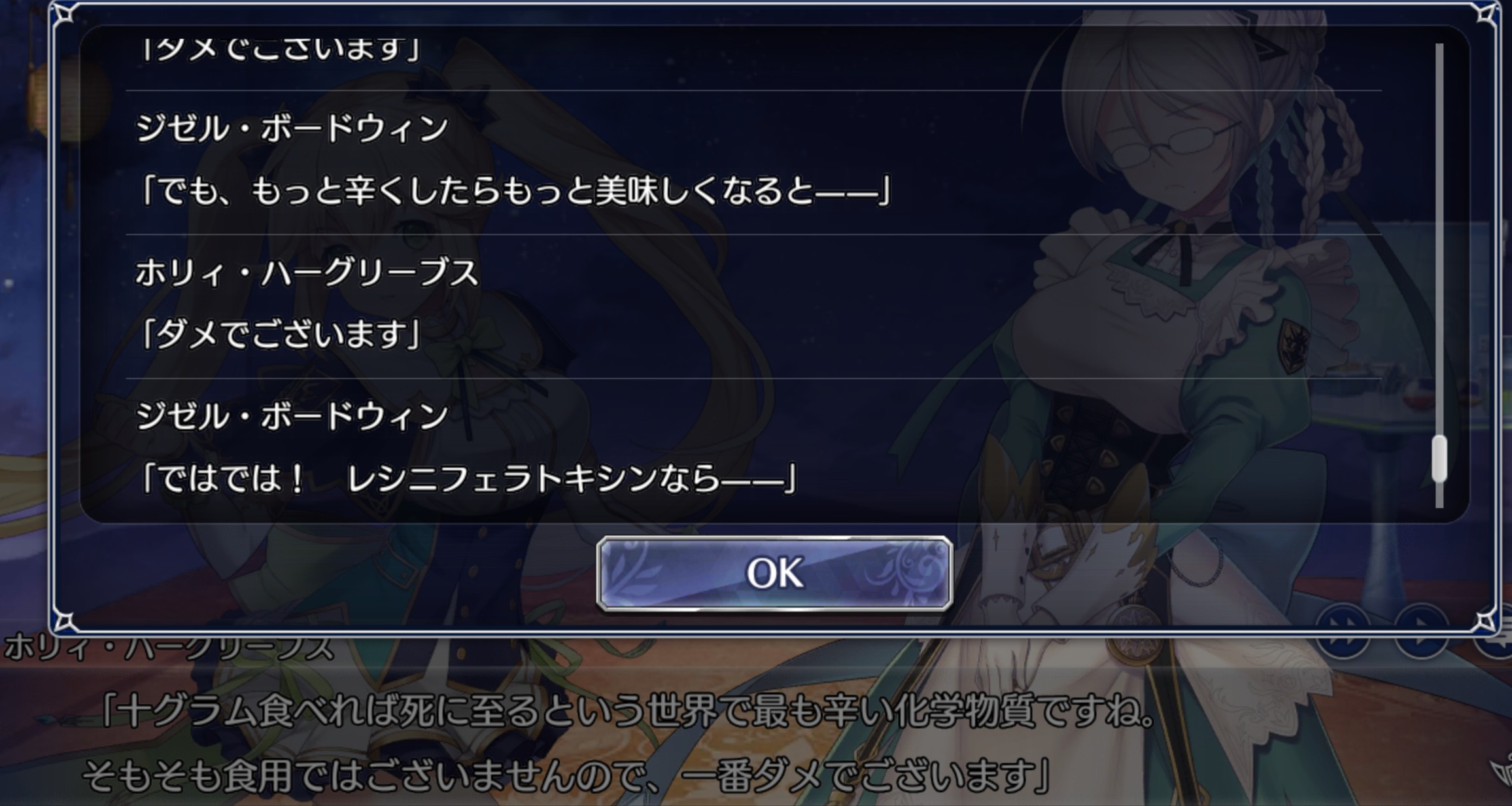
Task: Click the top-right corner star ornament
Action: (x=1486, y=14)
